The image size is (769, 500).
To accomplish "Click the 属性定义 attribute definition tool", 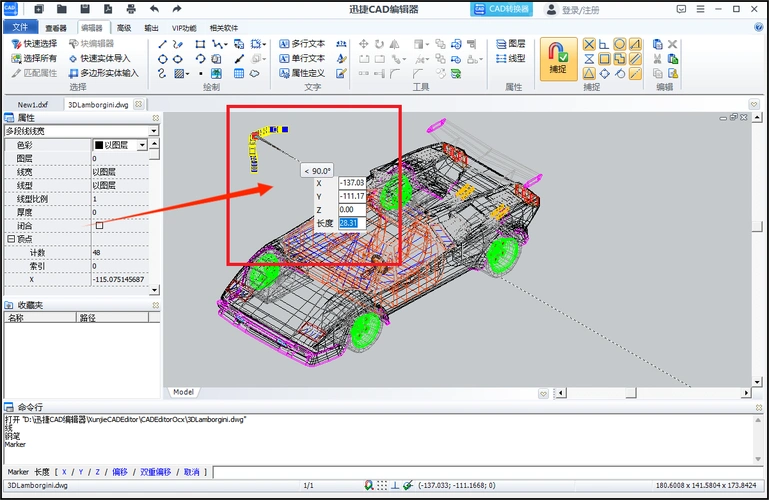I will [x=300, y=73].
